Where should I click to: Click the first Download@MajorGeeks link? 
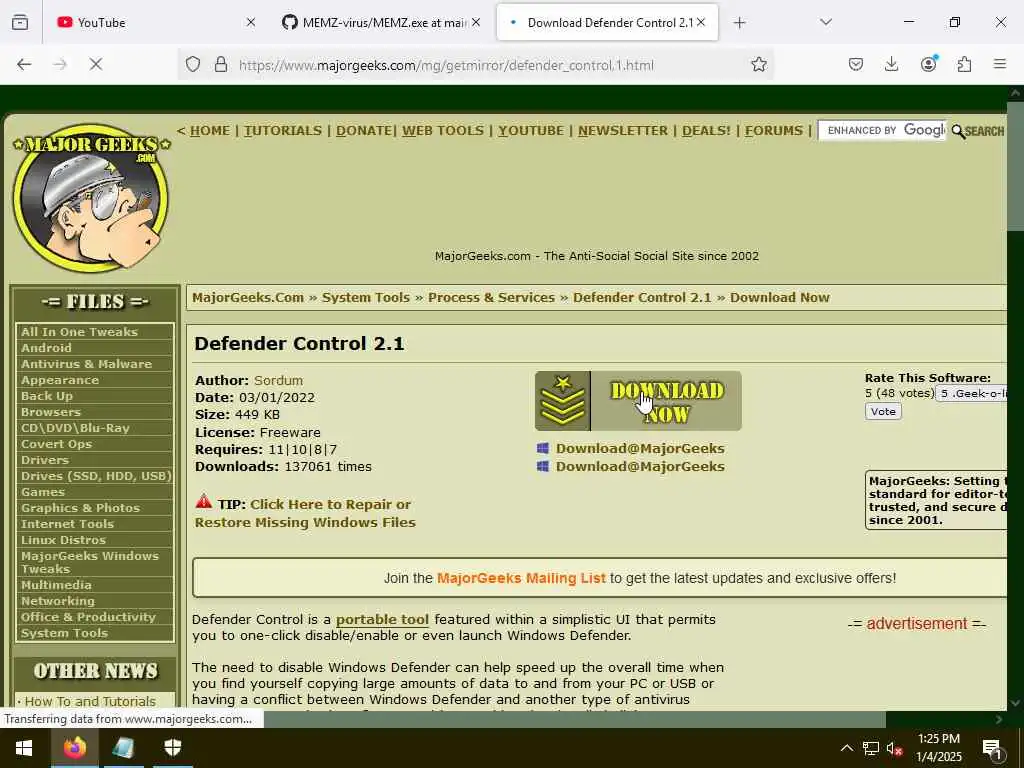640,449
